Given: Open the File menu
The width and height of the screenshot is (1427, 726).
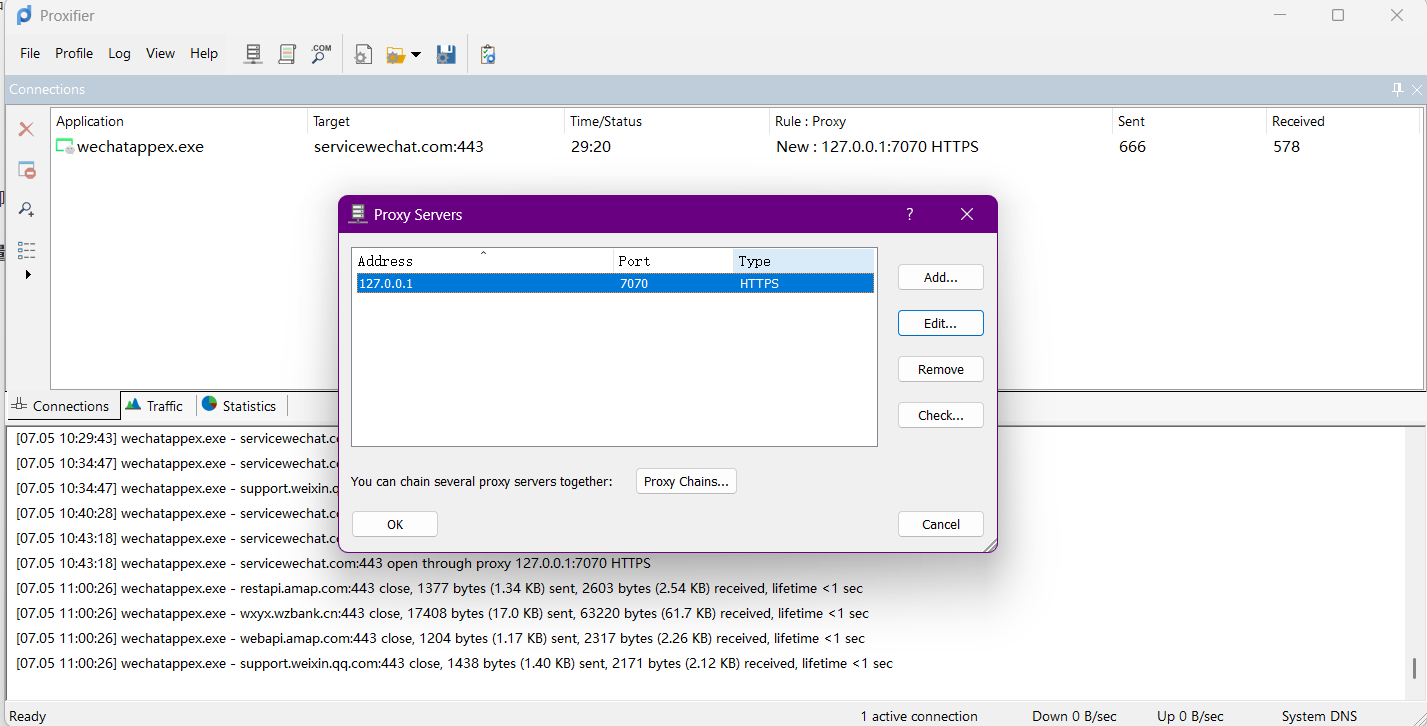Looking at the screenshot, I should pos(30,54).
